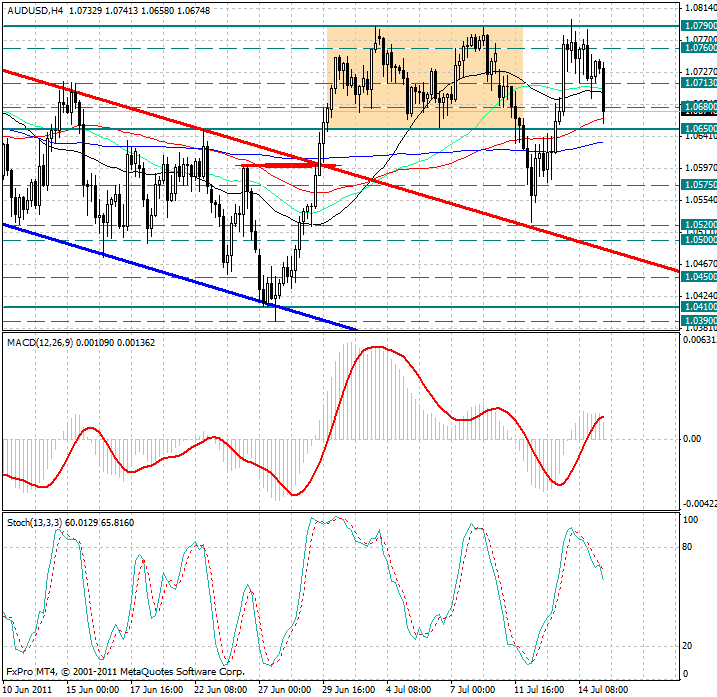Click the short thick red horizontal line
Viewport: 717px width, 697px height.
click(x=282, y=164)
